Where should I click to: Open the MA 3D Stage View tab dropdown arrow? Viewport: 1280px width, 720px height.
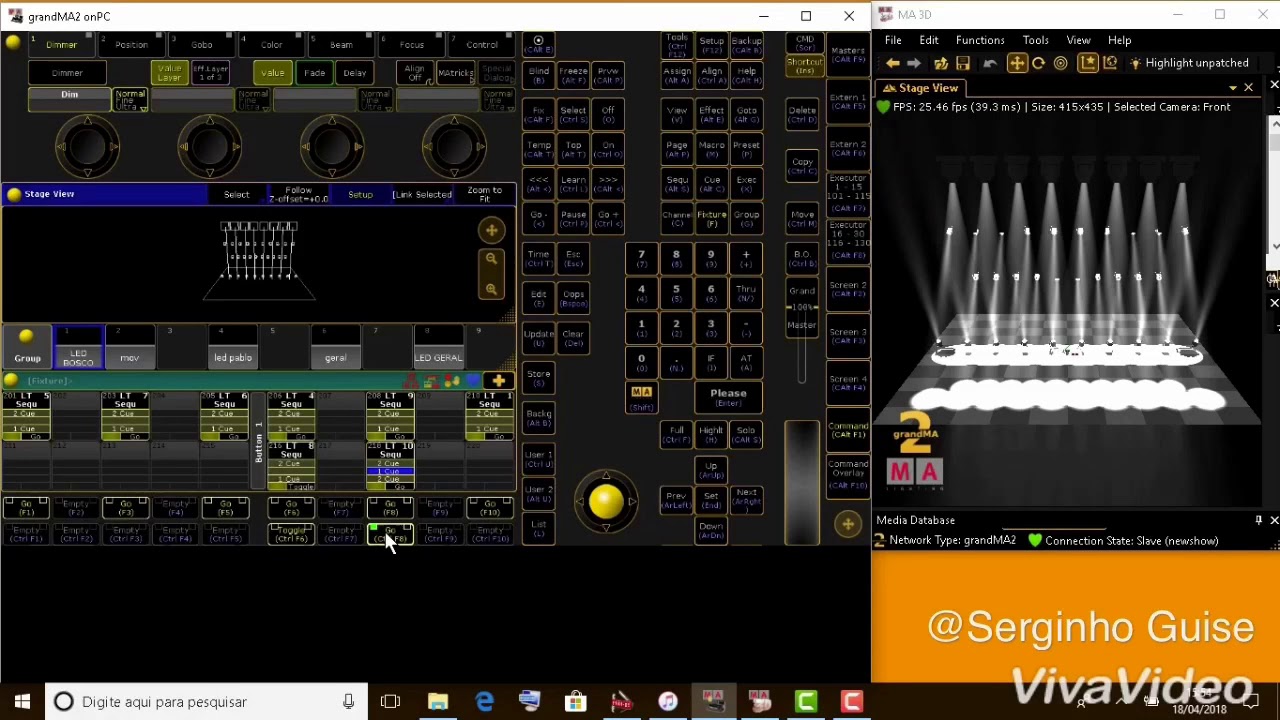(1233, 88)
